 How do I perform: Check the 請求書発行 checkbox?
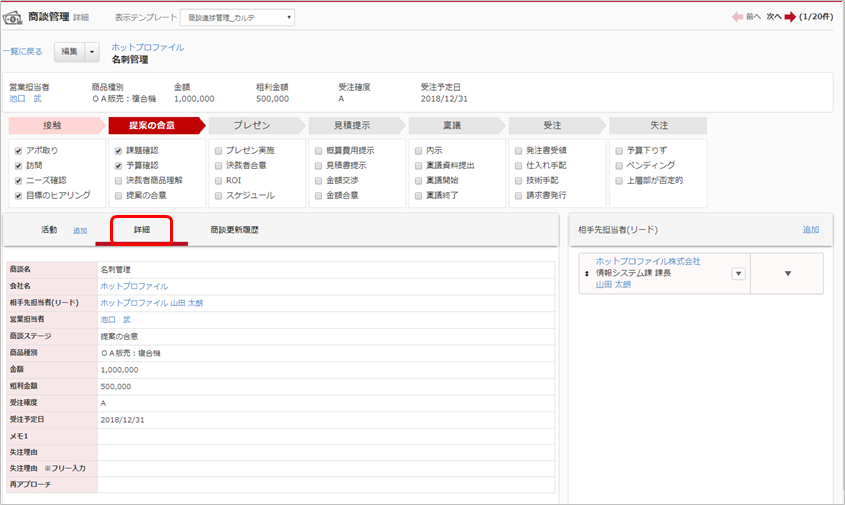[518, 196]
